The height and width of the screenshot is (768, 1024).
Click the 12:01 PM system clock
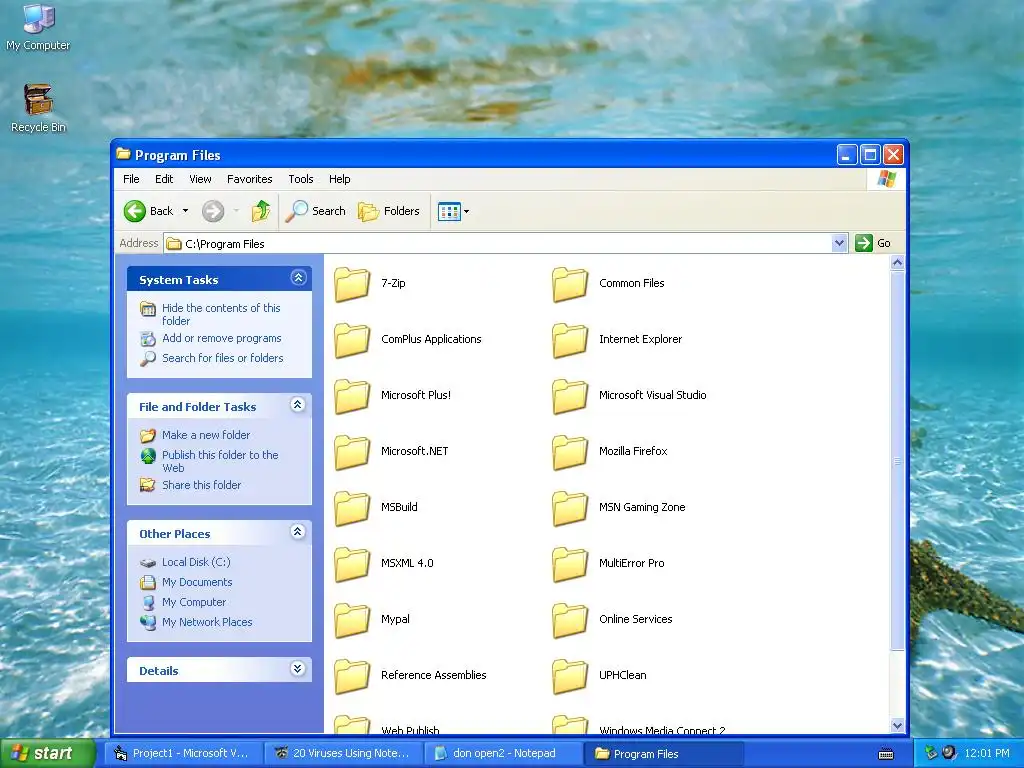tap(987, 754)
